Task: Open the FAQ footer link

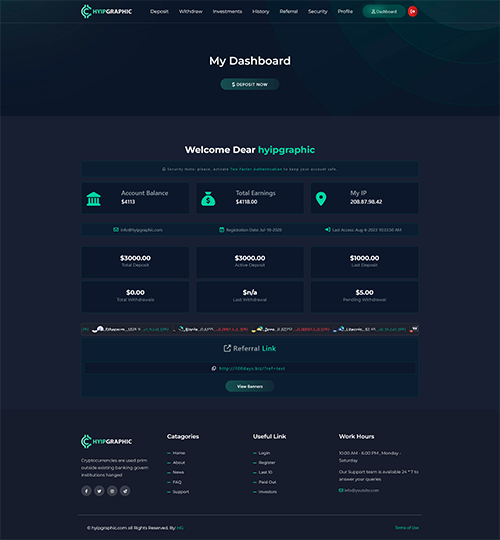Action: pyautogui.click(x=177, y=482)
